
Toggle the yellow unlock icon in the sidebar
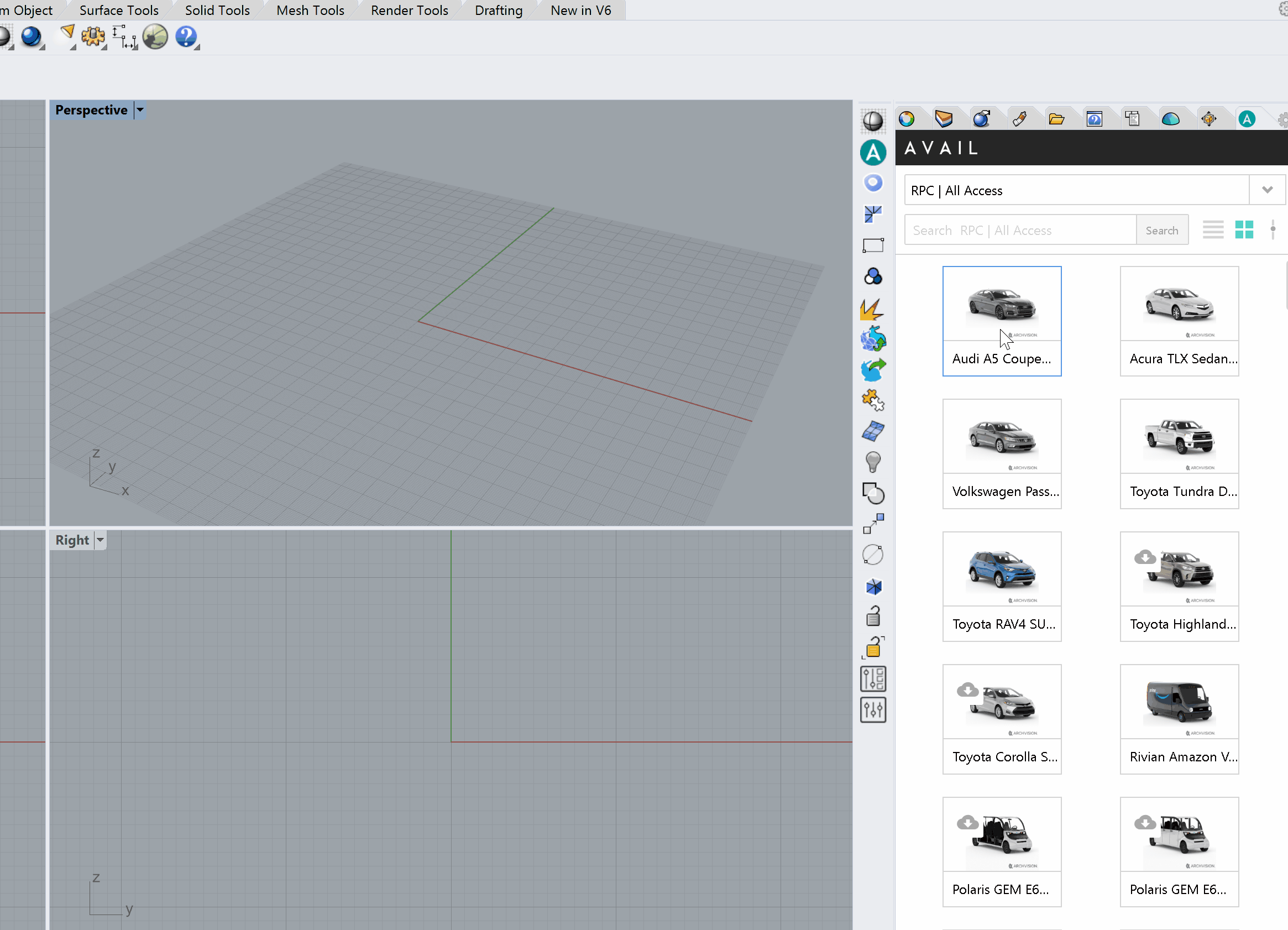pos(873,647)
